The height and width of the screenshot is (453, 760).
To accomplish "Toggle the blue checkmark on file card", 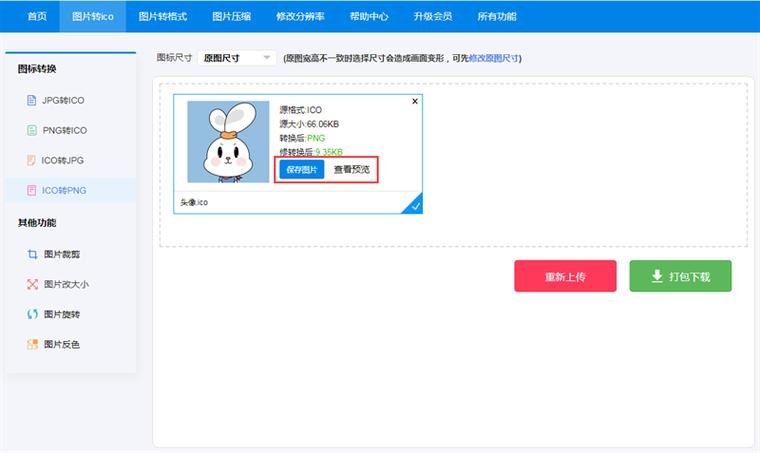I will pos(415,206).
